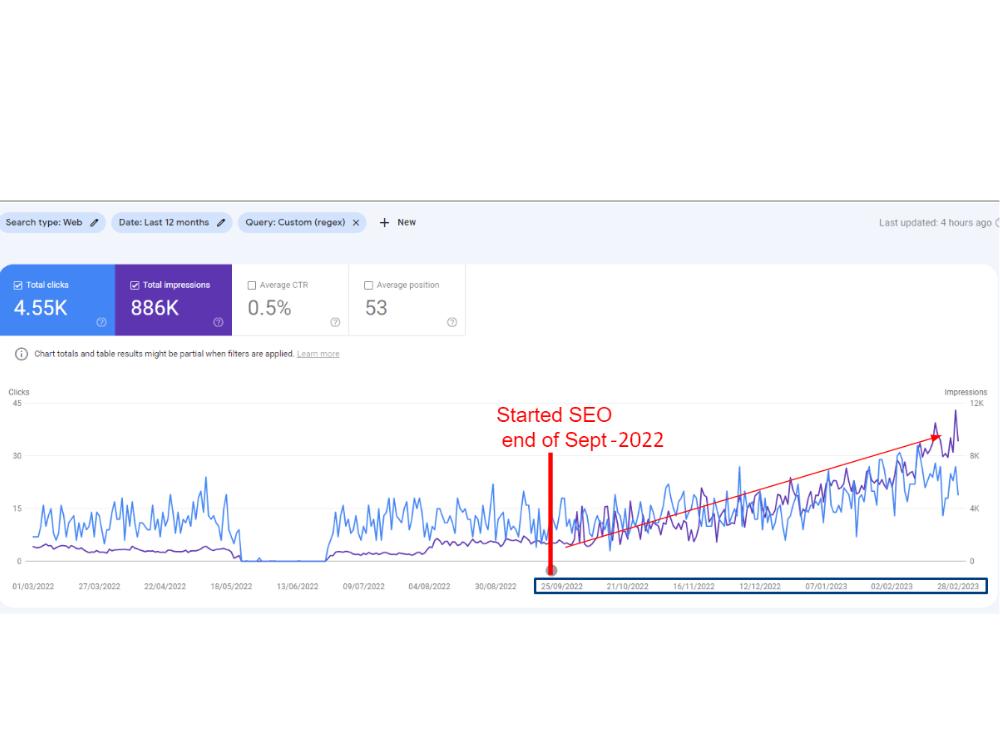Toggle the Total clicks checkbox
This screenshot has width=1000, height=750.
(18, 285)
